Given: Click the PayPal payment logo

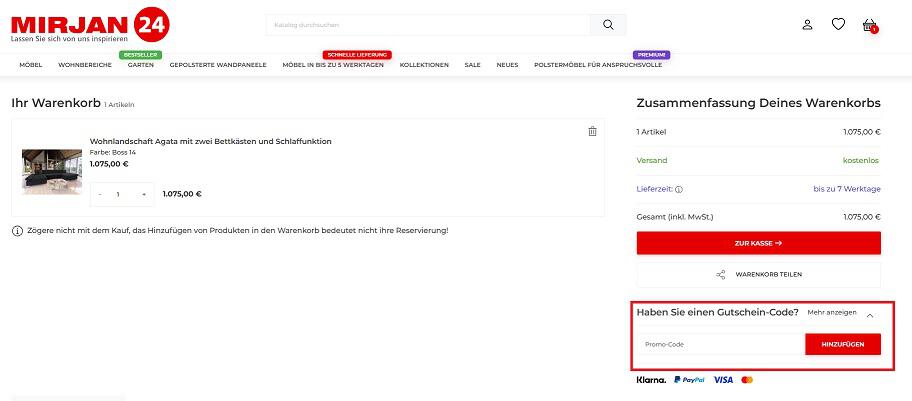Looking at the screenshot, I should tap(689, 380).
